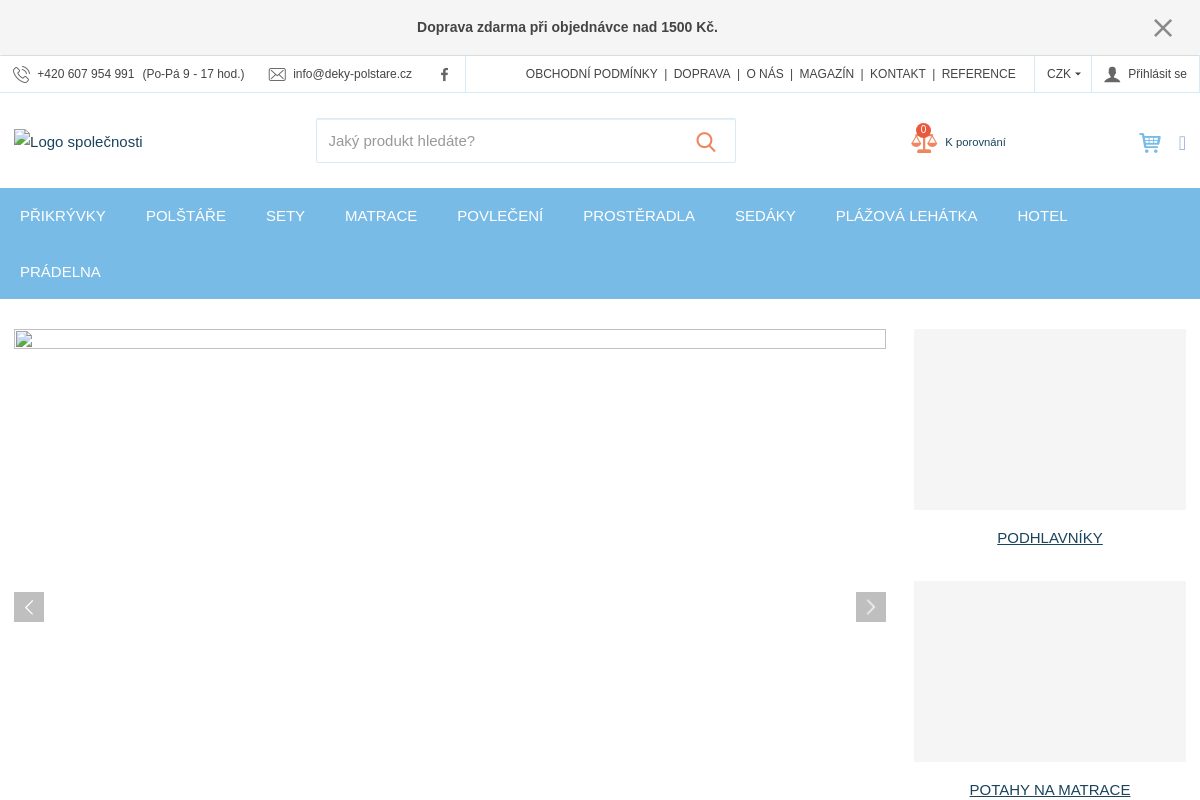
Task: Close the free shipping banner
Action: coord(1163,28)
